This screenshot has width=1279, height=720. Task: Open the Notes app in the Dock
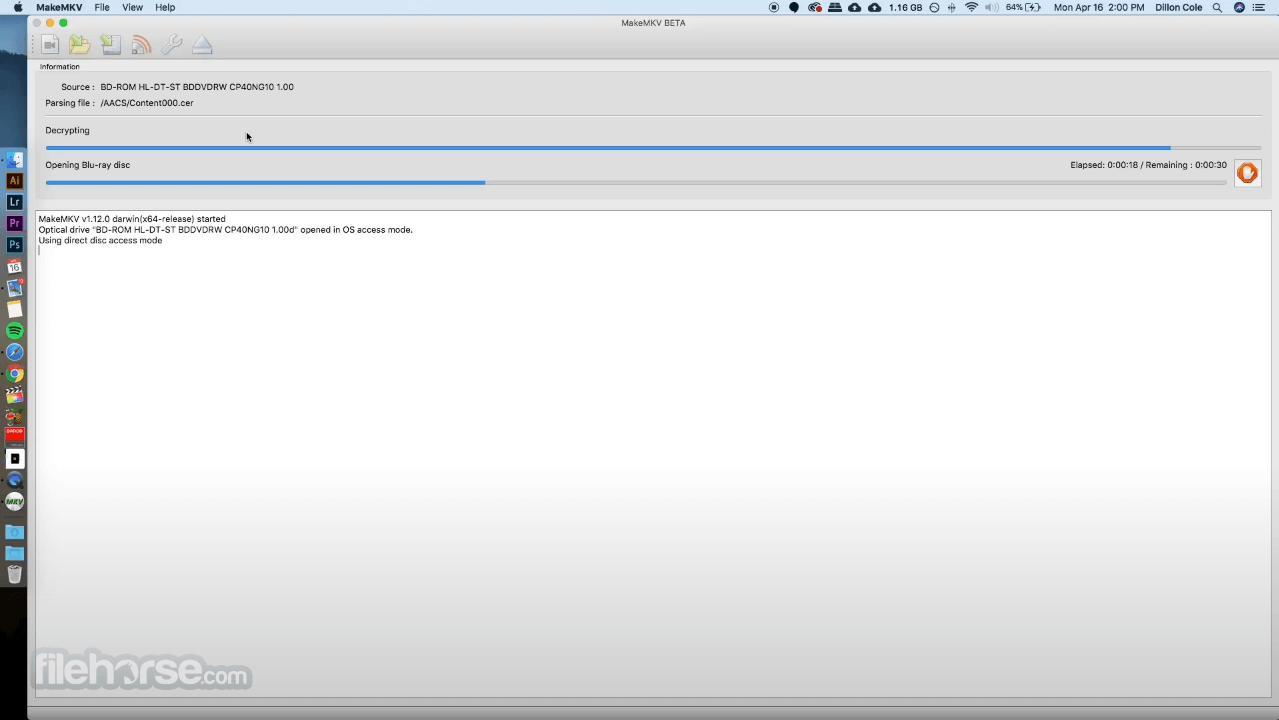15,309
